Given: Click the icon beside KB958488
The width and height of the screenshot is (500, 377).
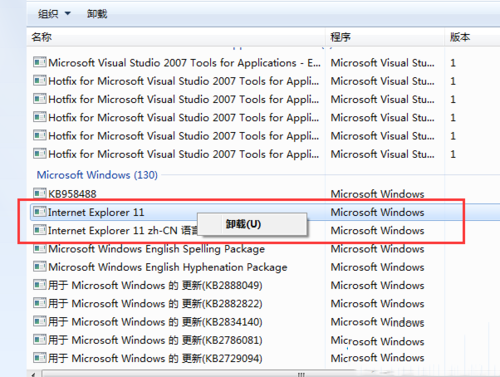Looking at the screenshot, I should (40, 193).
